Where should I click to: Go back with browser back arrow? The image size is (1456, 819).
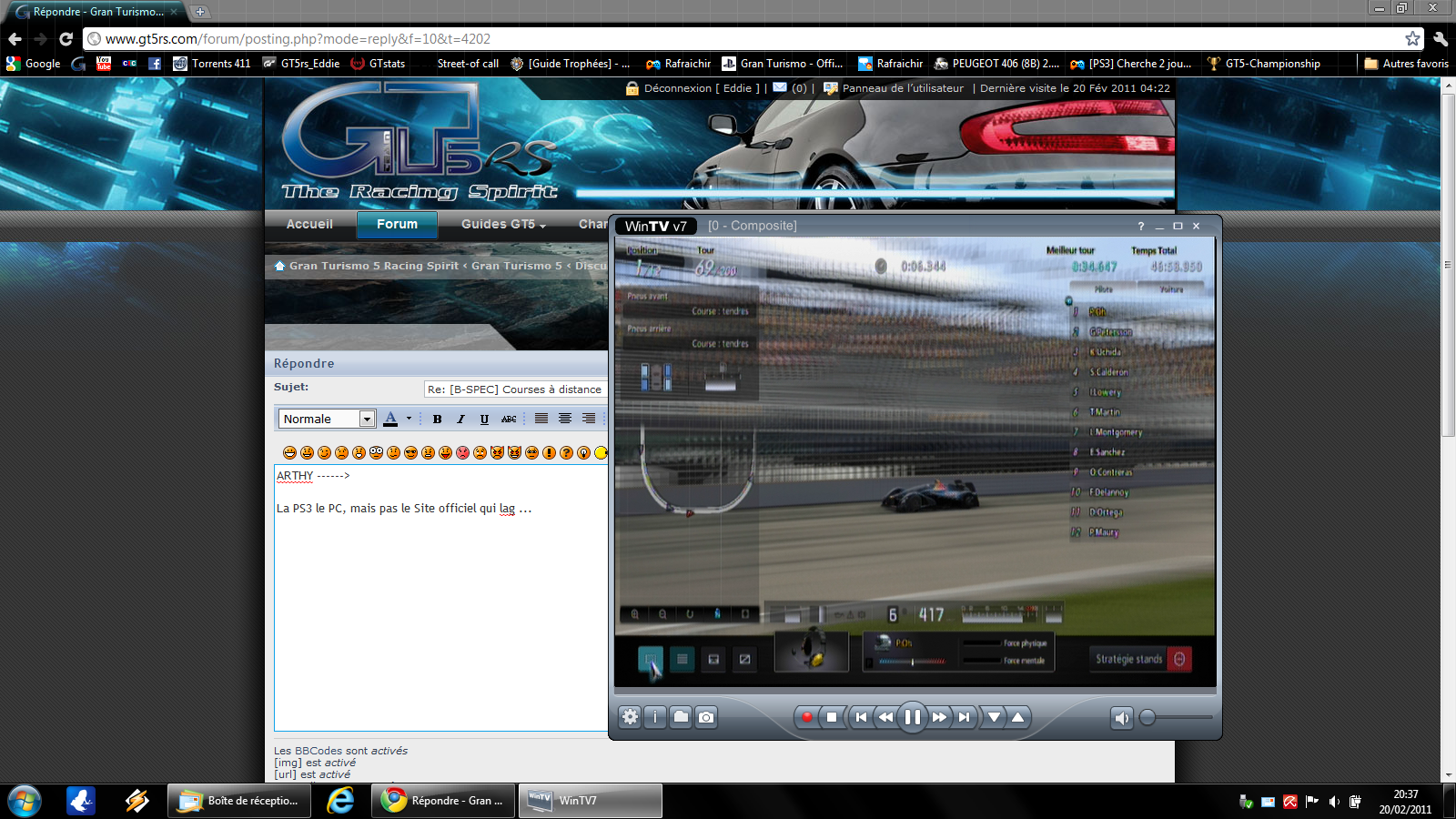[x=15, y=39]
